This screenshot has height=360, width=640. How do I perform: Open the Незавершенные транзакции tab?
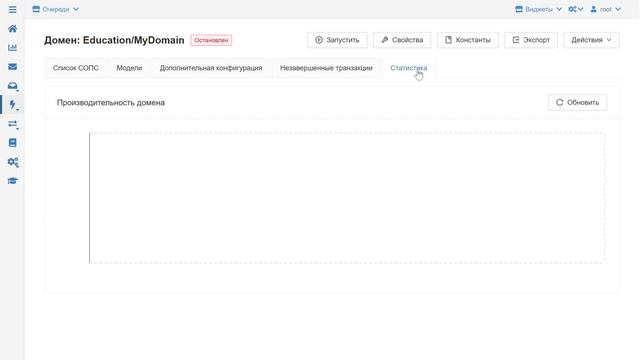(x=326, y=68)
